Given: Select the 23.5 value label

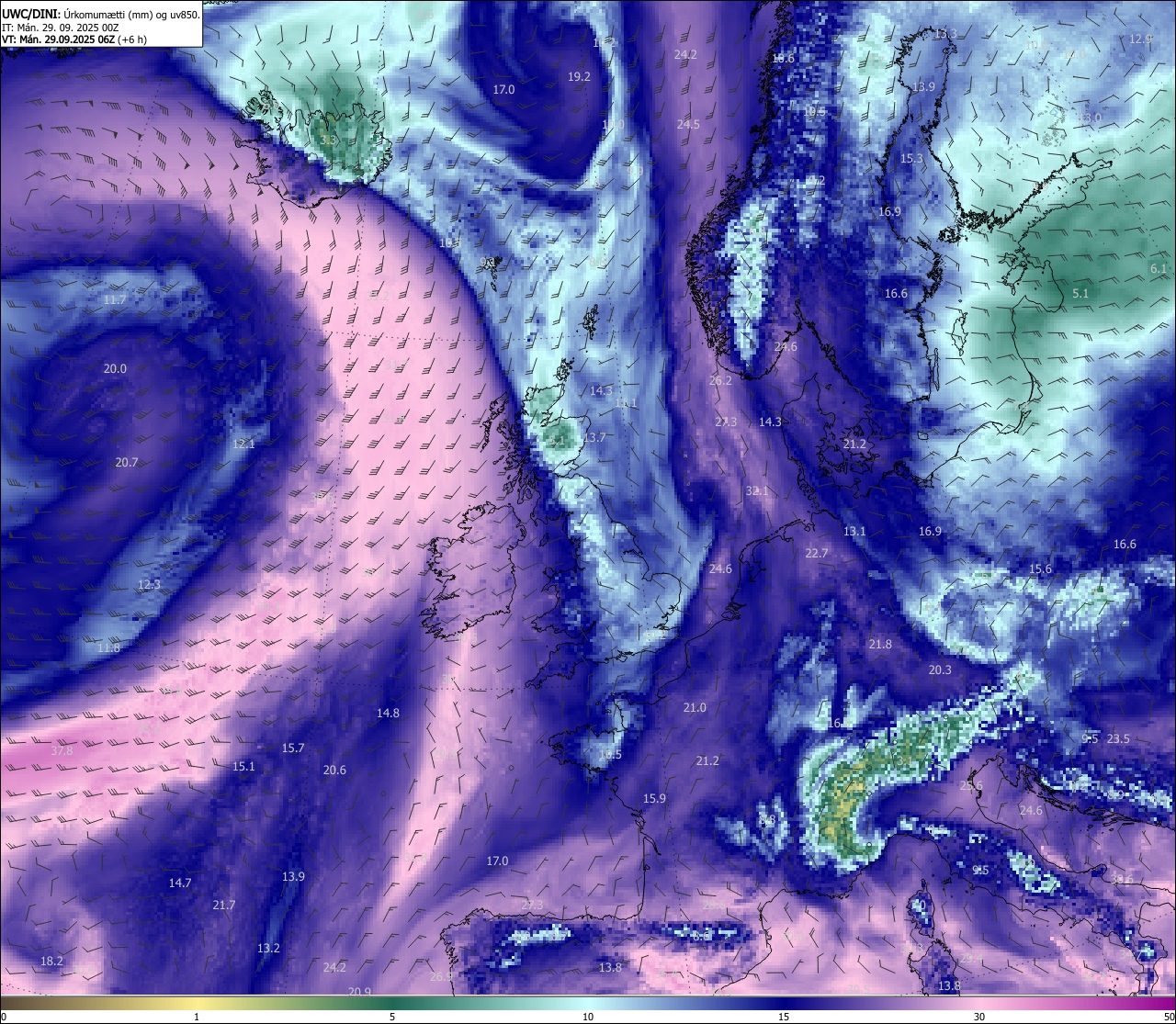Looking at the screenshot, I should (x=1118, y=739).
